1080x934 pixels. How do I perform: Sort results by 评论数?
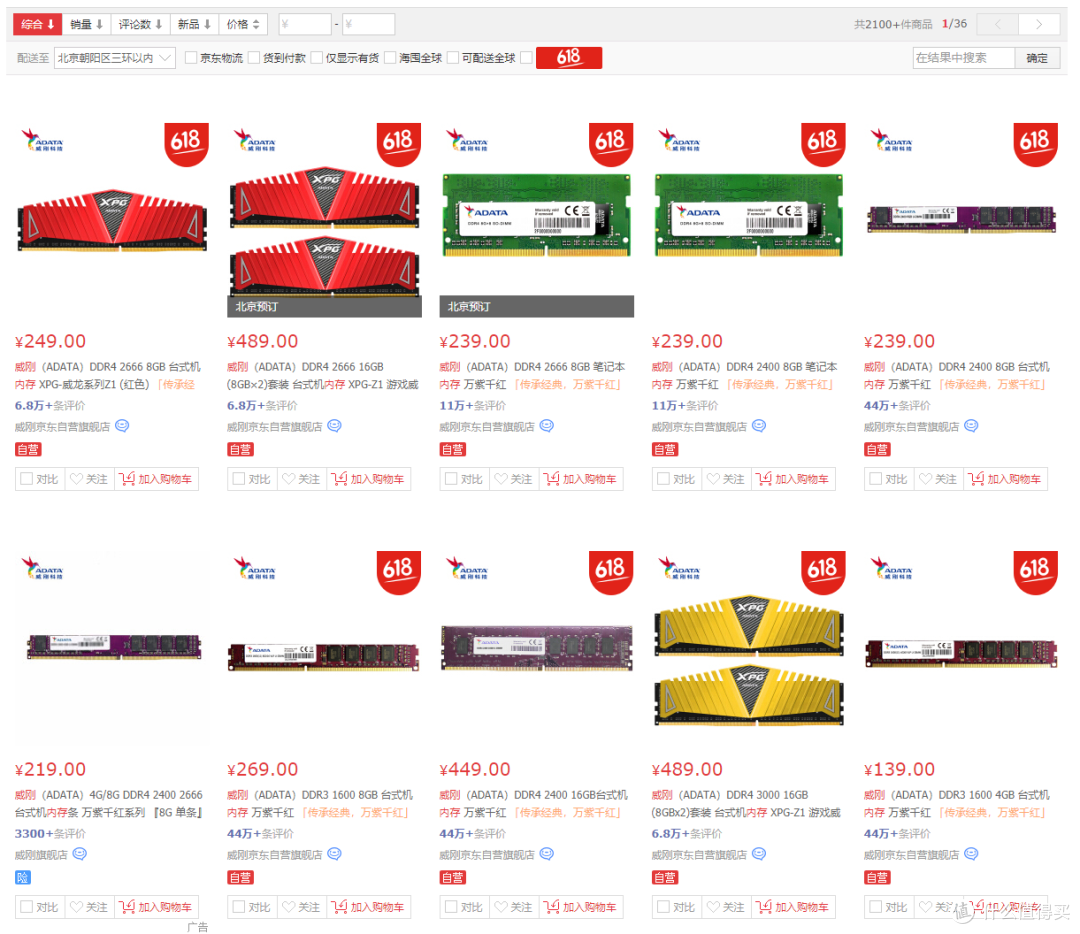click(x=141, y=24)
